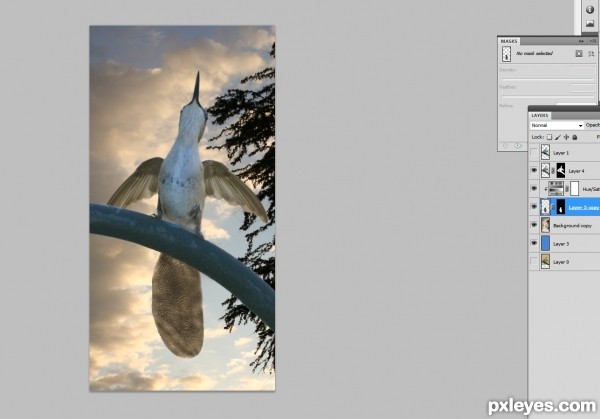Click the add pixel mask button
The height and width of the screenshot is (419, 600).
pos(579,54)
